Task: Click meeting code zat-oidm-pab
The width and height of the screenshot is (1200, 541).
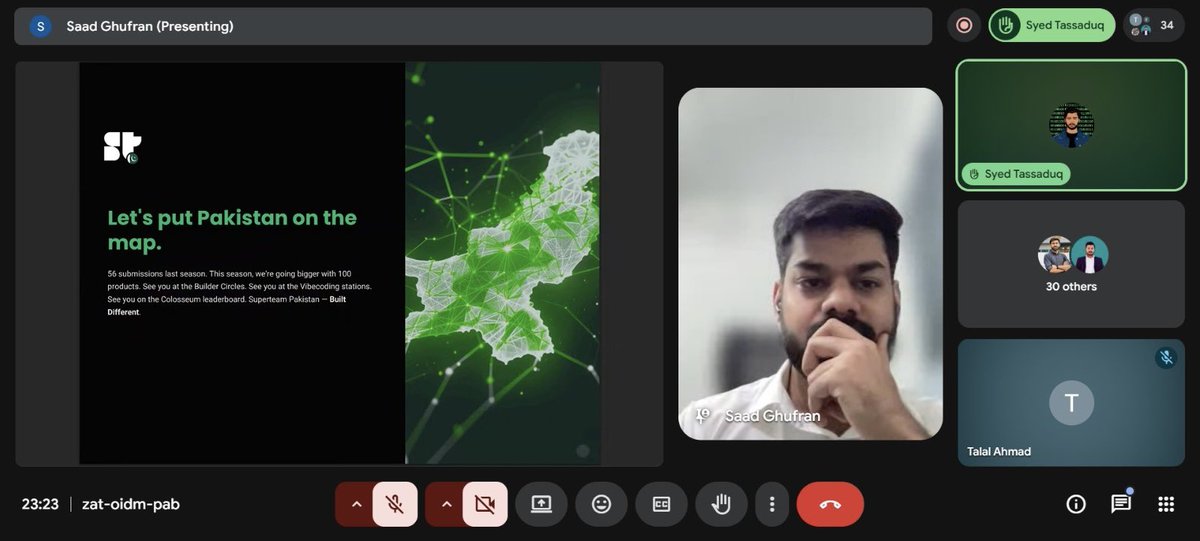Action: pos(131,504)
